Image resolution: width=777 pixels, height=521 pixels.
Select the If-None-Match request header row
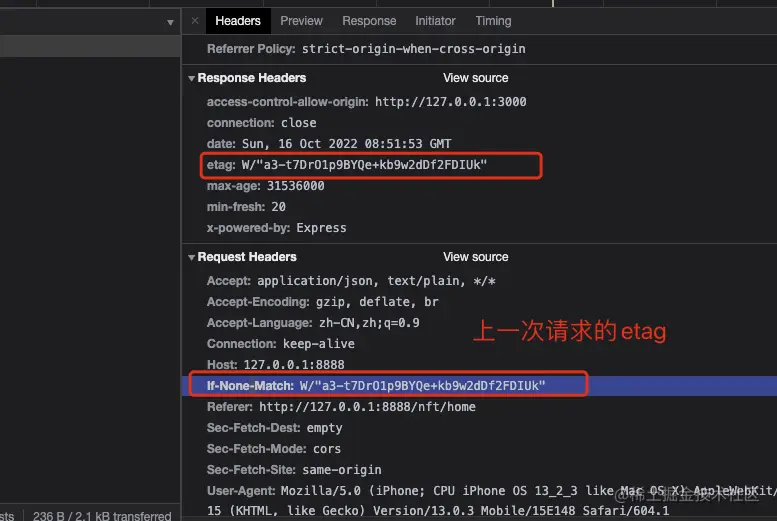click(479, 386)
